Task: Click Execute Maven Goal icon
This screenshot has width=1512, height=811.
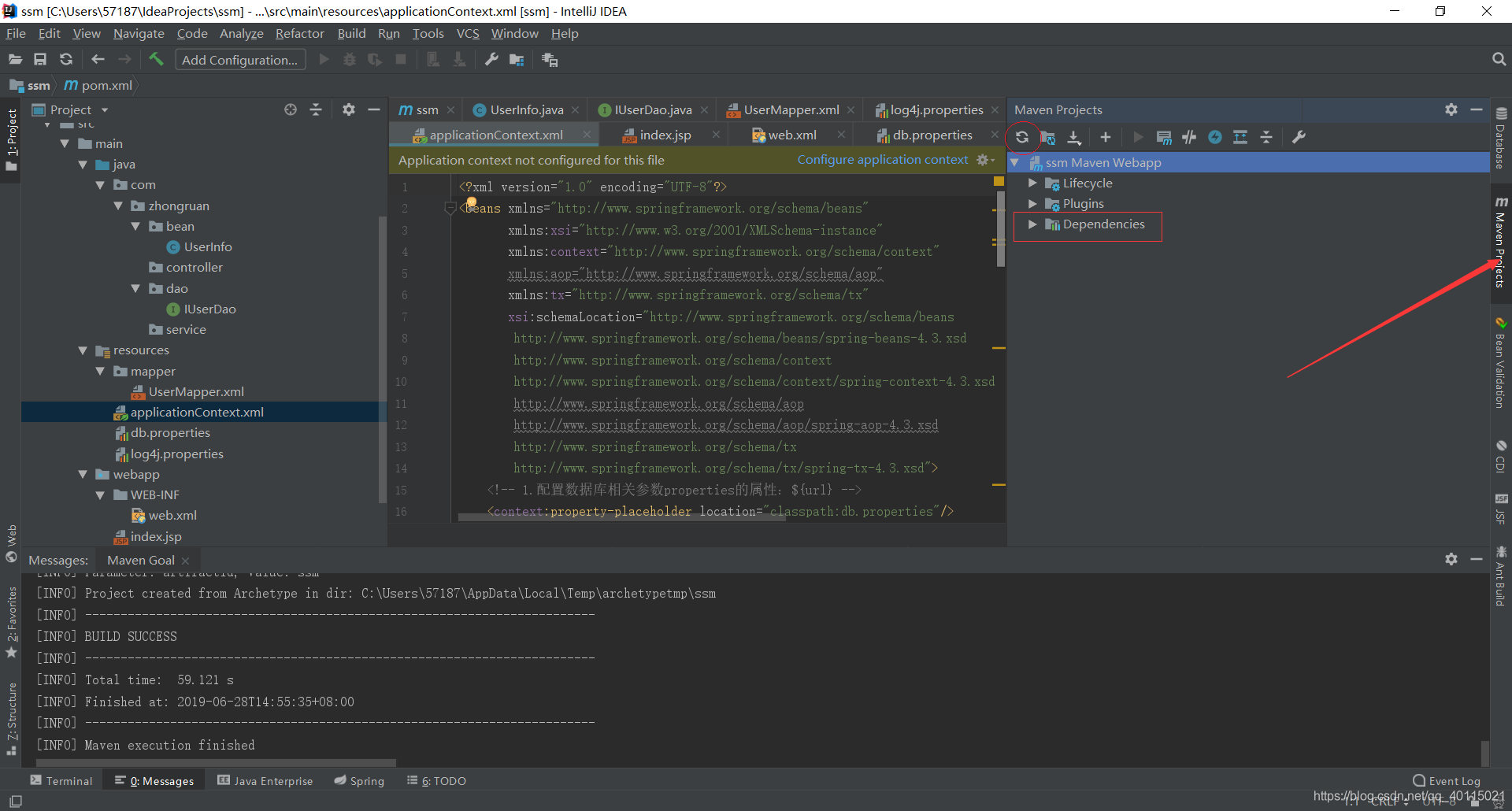Action: [1164, 138]
